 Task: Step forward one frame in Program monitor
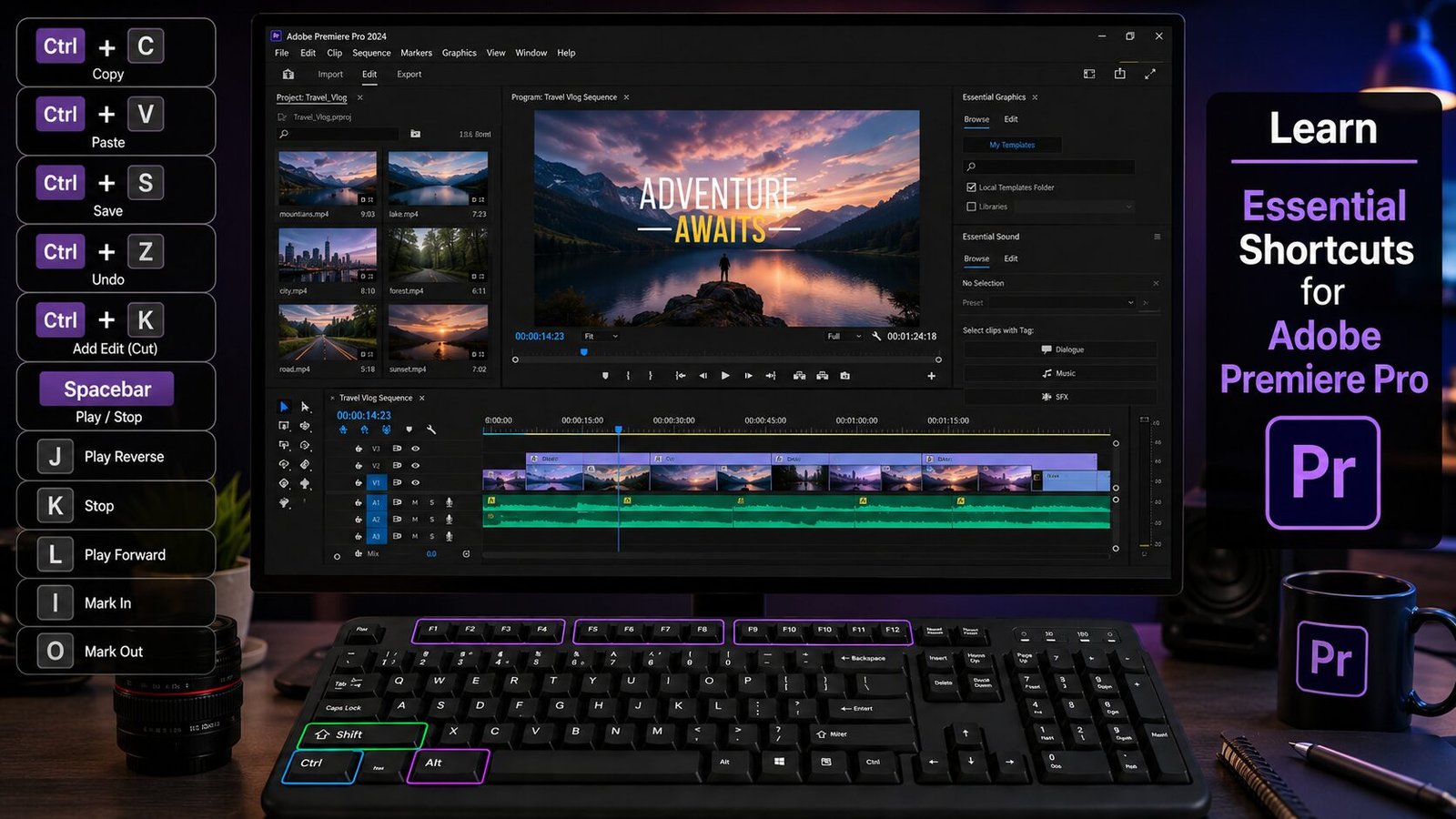coord(748,375)
